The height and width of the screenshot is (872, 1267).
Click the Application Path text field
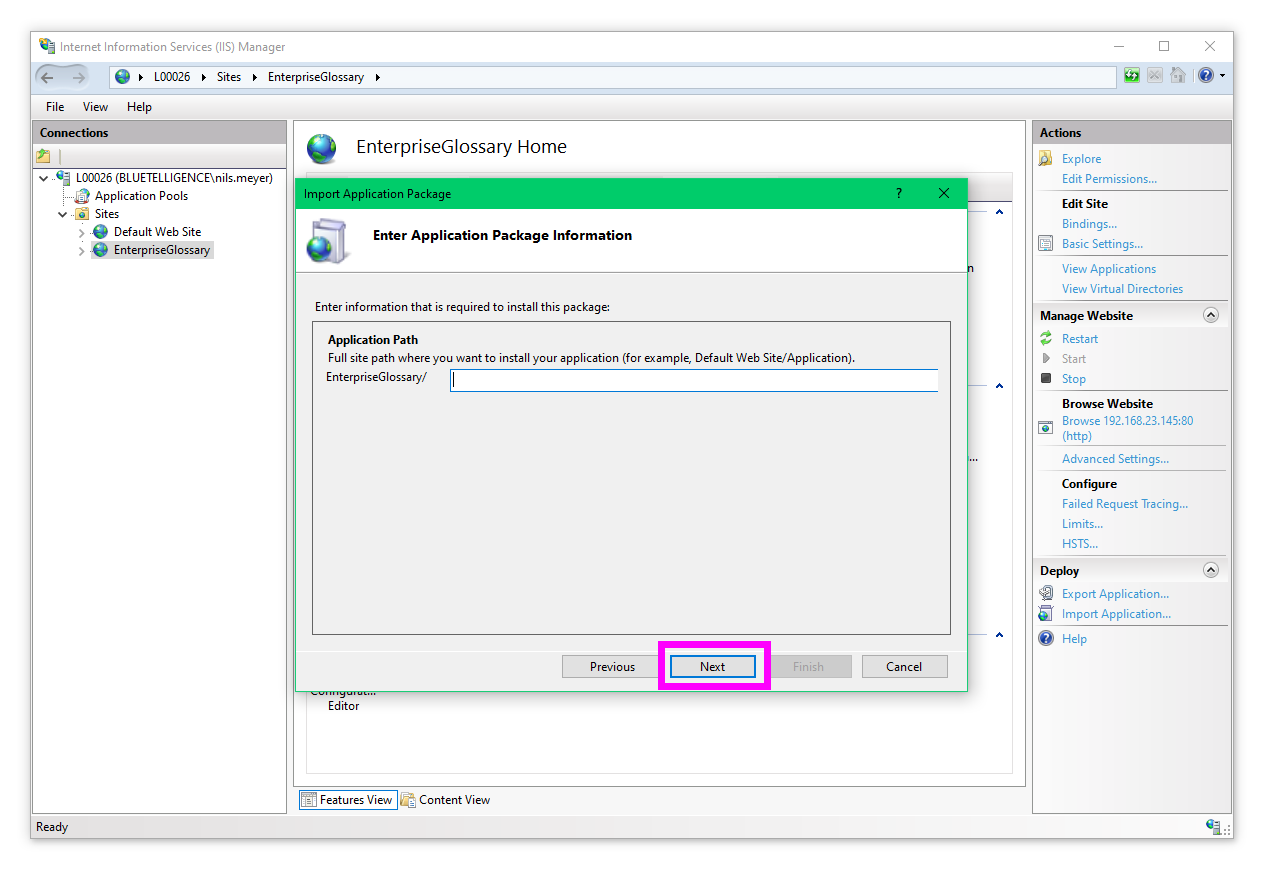click(693, 380)
